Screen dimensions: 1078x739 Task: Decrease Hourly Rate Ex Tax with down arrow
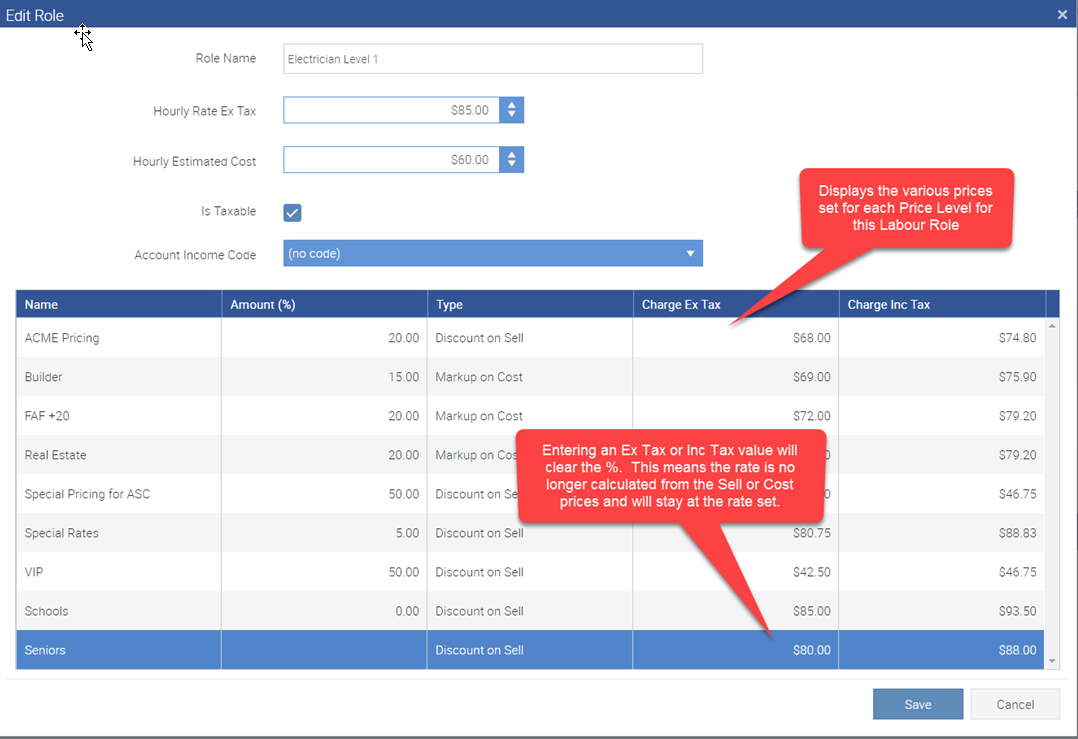(512, 116)
